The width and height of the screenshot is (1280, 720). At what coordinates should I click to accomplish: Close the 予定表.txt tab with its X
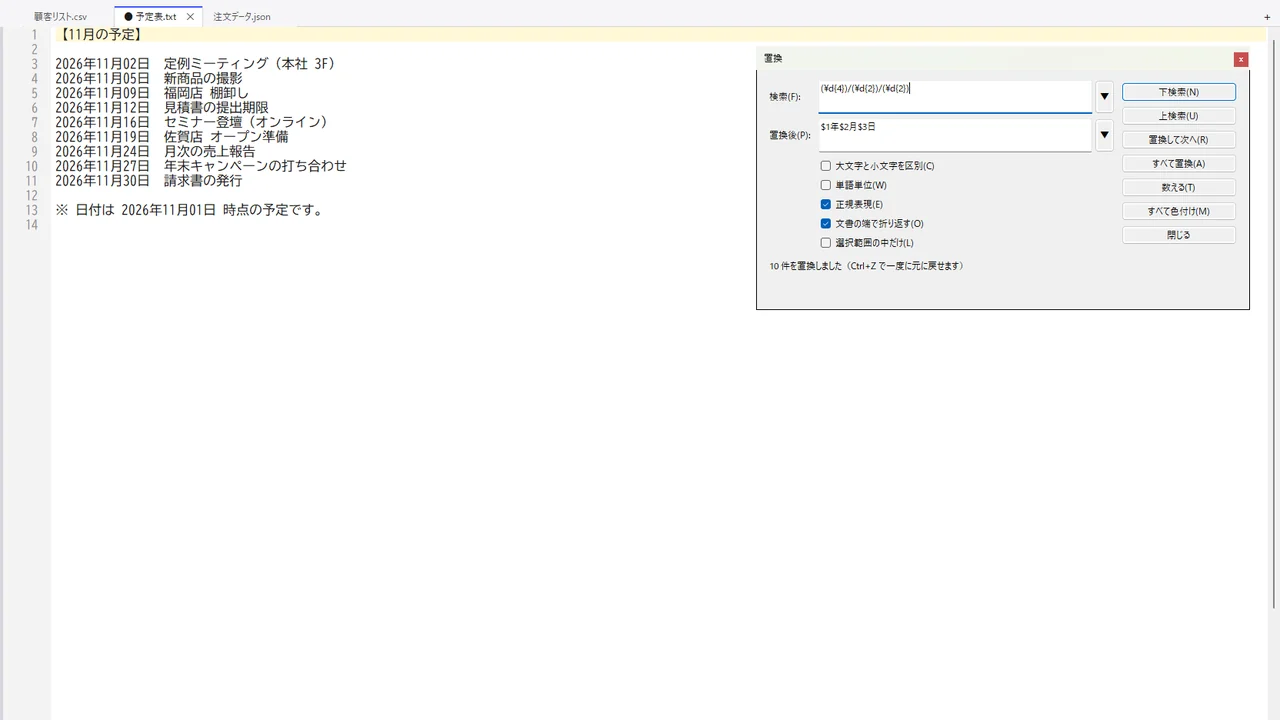[190, 17]
